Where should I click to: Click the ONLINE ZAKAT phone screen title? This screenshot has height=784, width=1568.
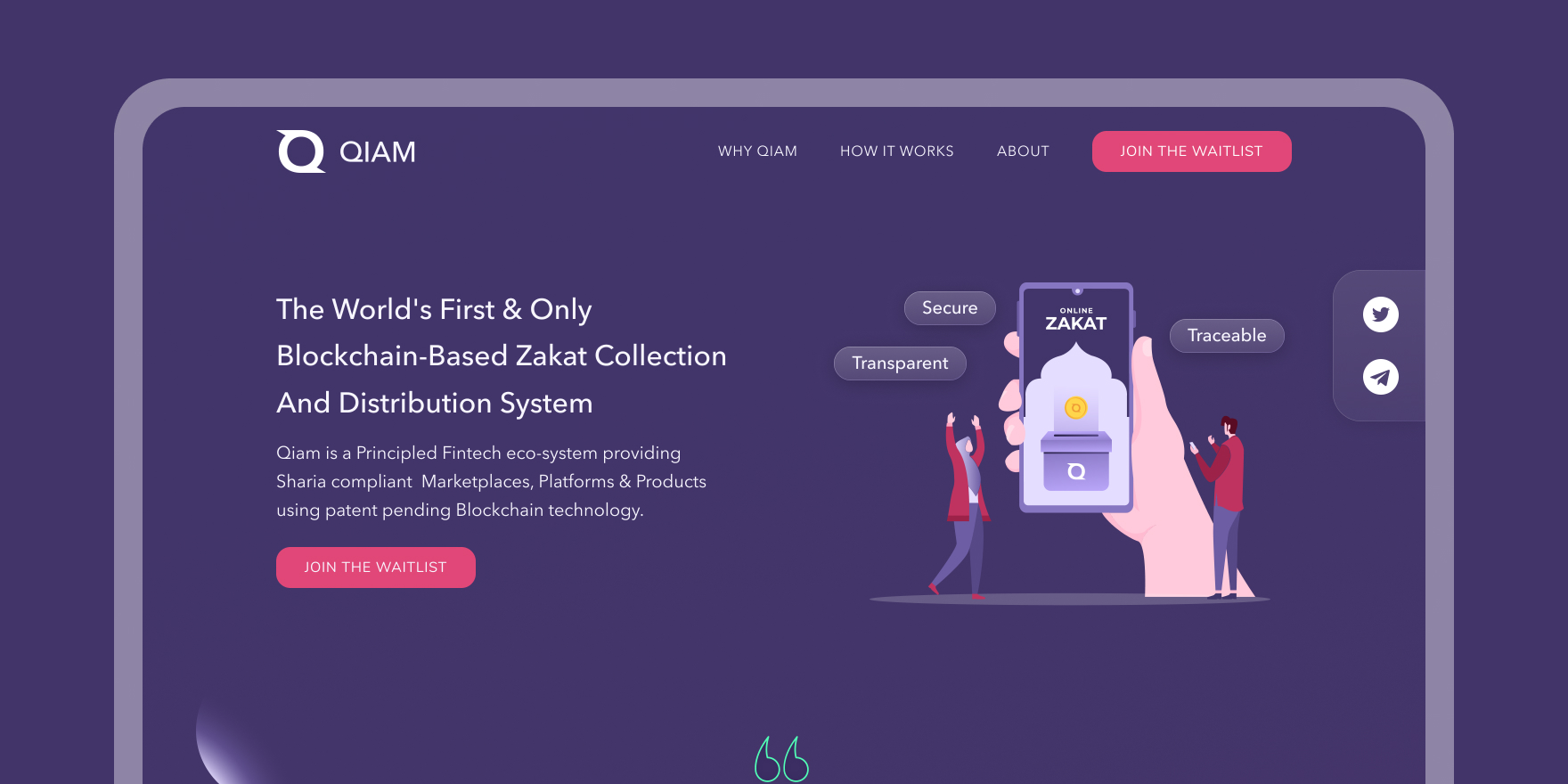1076,320
